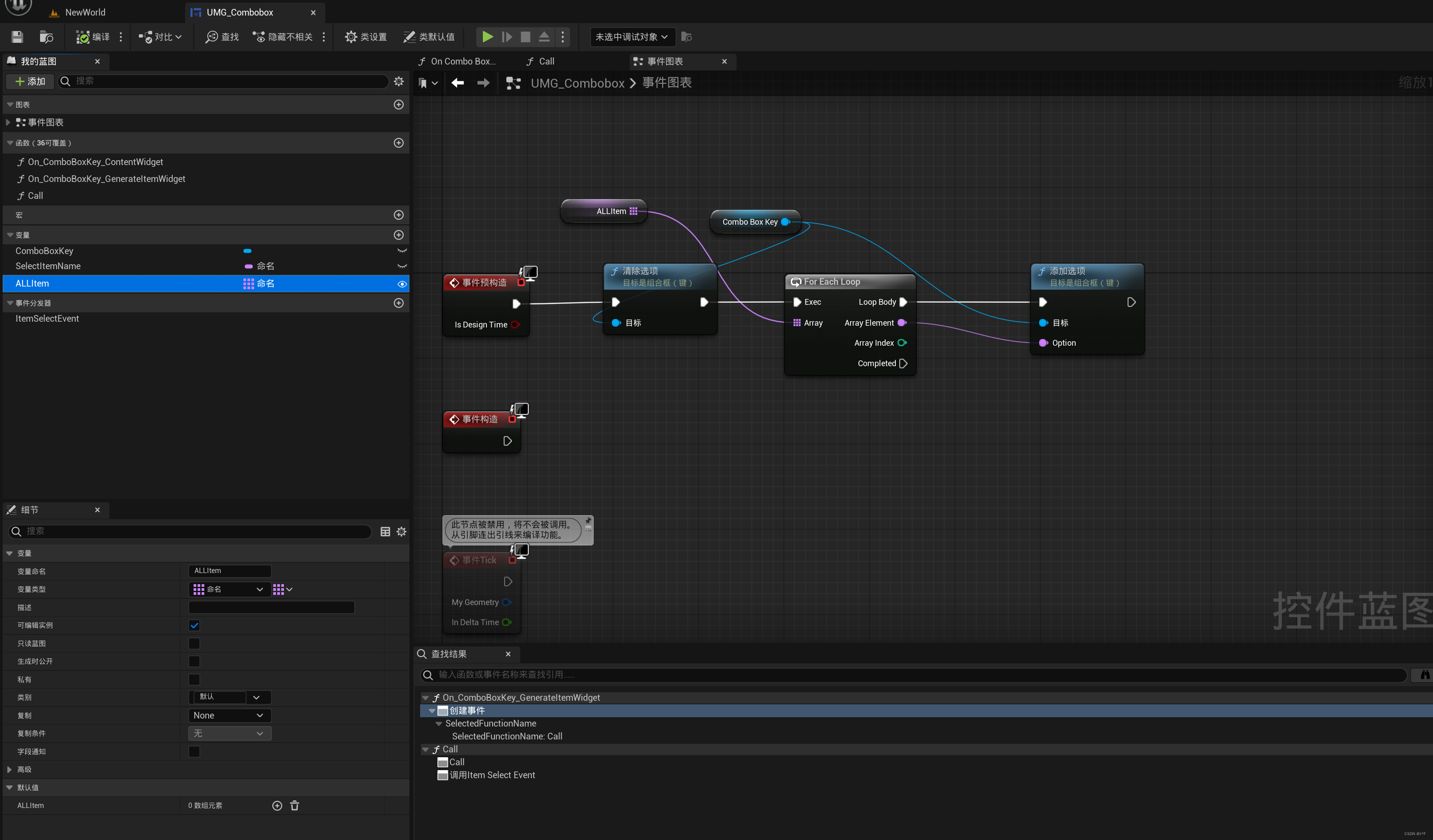Image resolution: width=1433 pixels, height=840 pixels.
Task: Open the Diff (对比) dropdown
Action: [160, 37]
